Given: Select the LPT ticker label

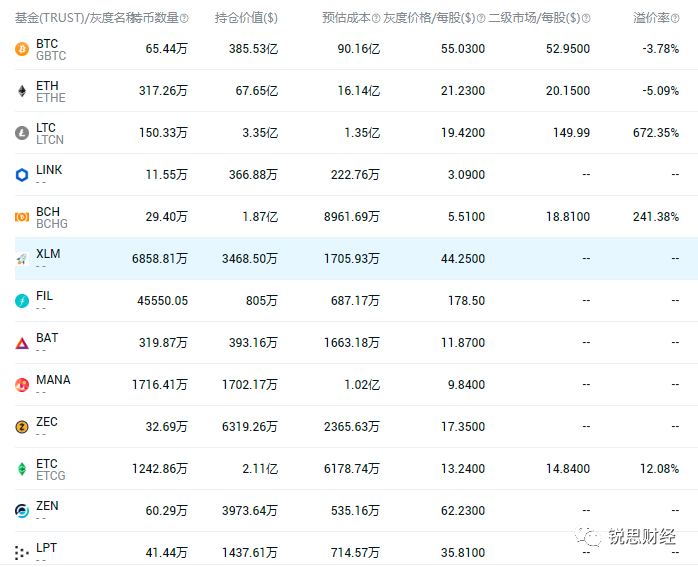Looking at the screenshot, I should pyautogui.click(x=46, y=548).
